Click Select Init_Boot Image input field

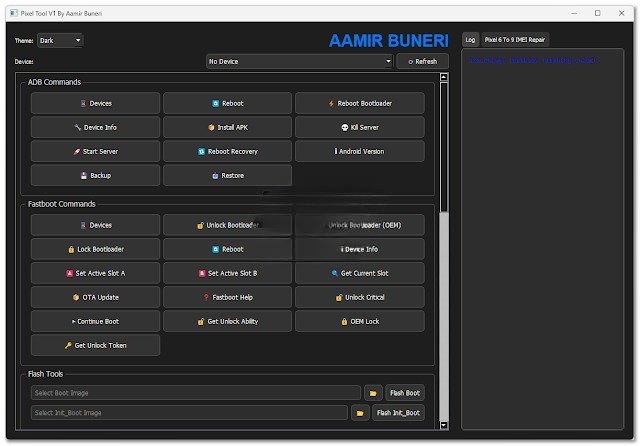189,413
